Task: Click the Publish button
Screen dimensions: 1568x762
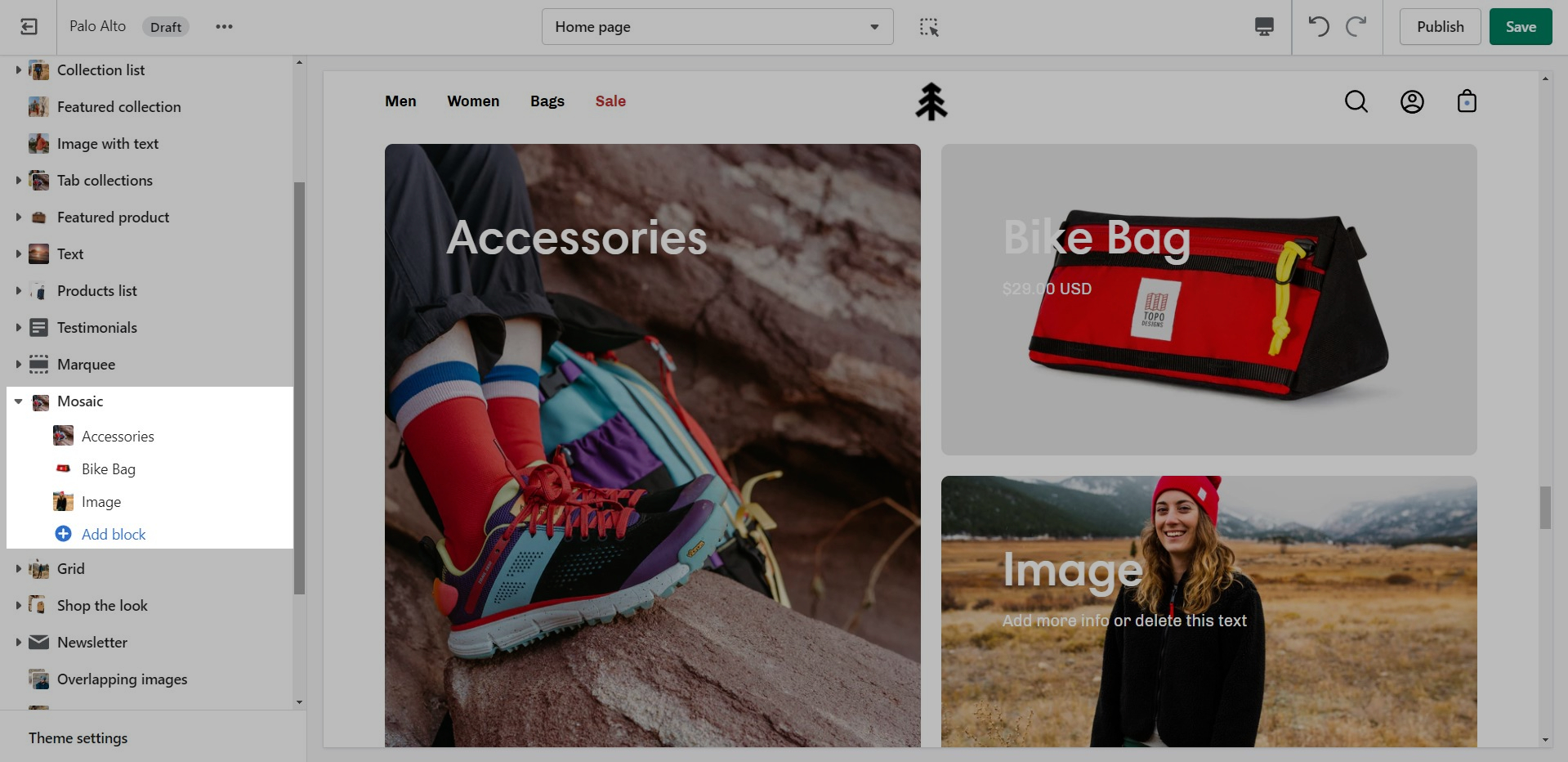Action: (1440, 27)
